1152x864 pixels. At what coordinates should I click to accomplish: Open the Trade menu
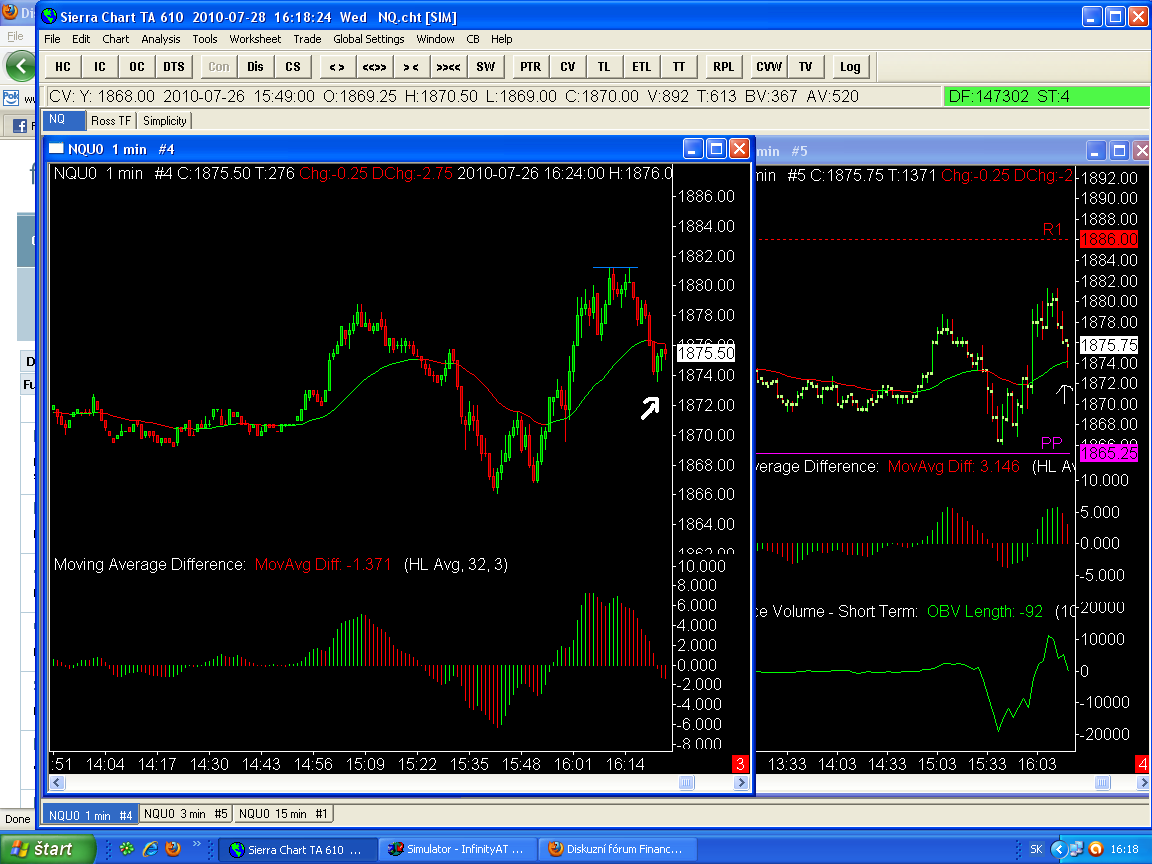point(307,39)
